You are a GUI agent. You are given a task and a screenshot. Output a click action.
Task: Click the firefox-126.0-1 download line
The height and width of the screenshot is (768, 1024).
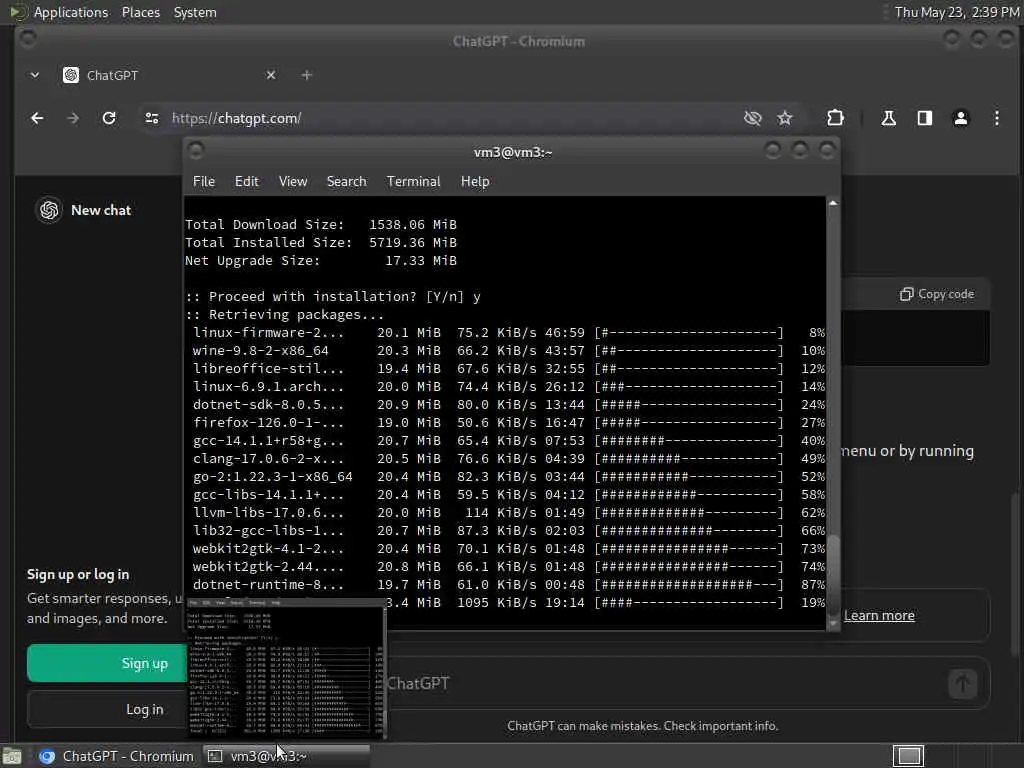click(x=508, y=423)
